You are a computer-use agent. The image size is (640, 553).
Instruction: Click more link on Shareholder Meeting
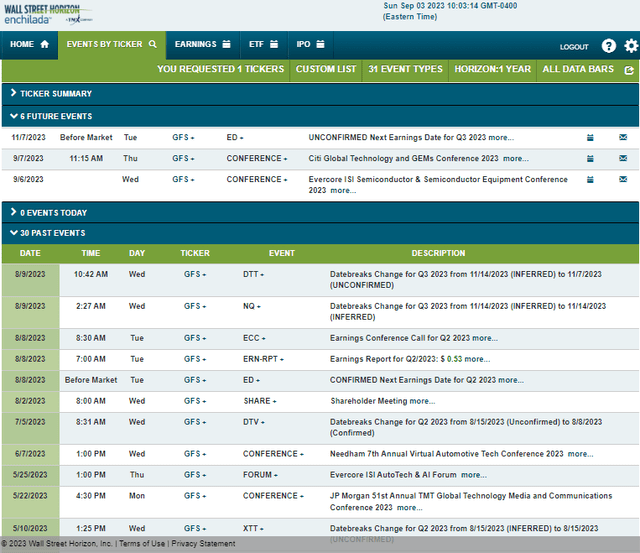(x=422, y=401)
